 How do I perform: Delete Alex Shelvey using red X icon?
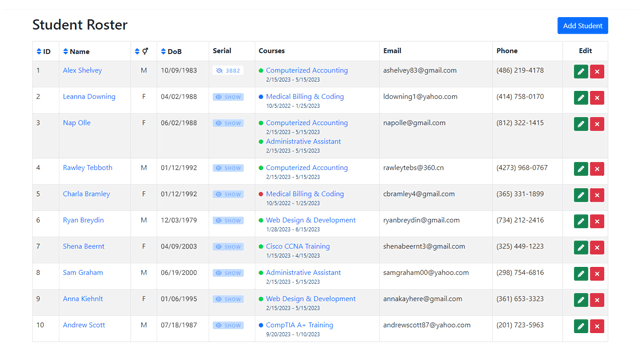pos(597,71)
